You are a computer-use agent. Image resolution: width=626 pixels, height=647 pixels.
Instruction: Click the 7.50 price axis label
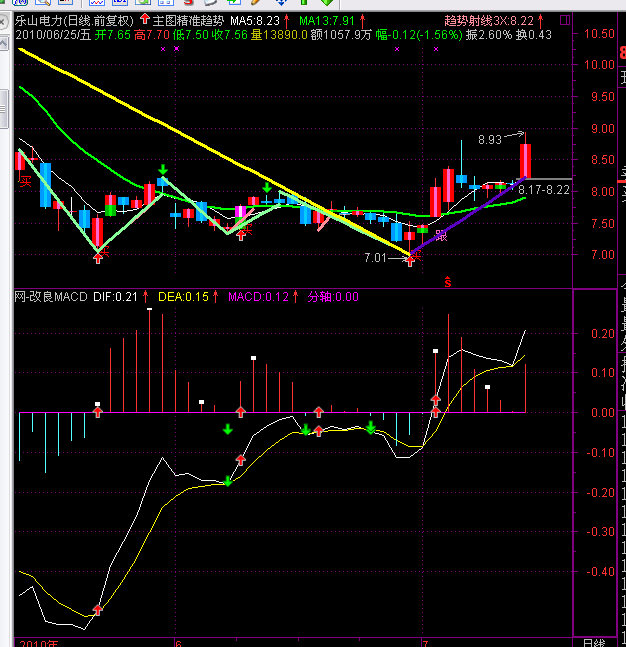(x=602, y=224)
